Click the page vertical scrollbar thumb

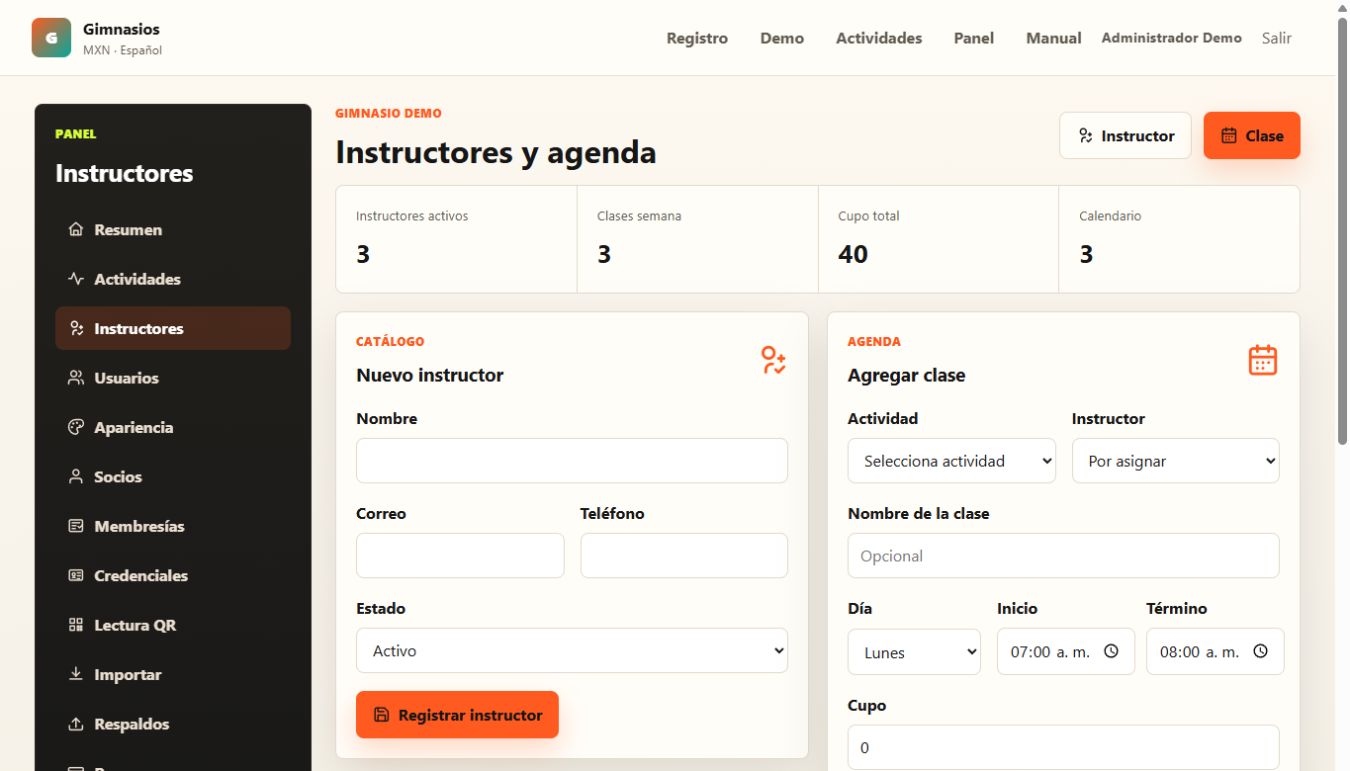pos(1343,231)
